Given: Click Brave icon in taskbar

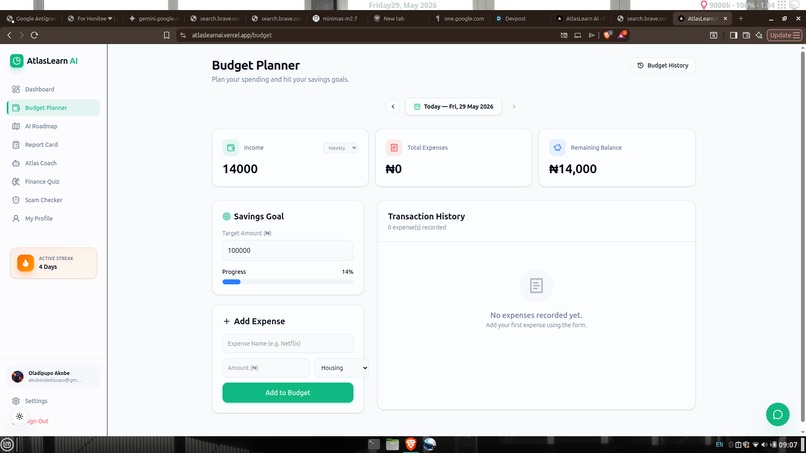Looking at the screenshot, I should click(x=411, y=444).
